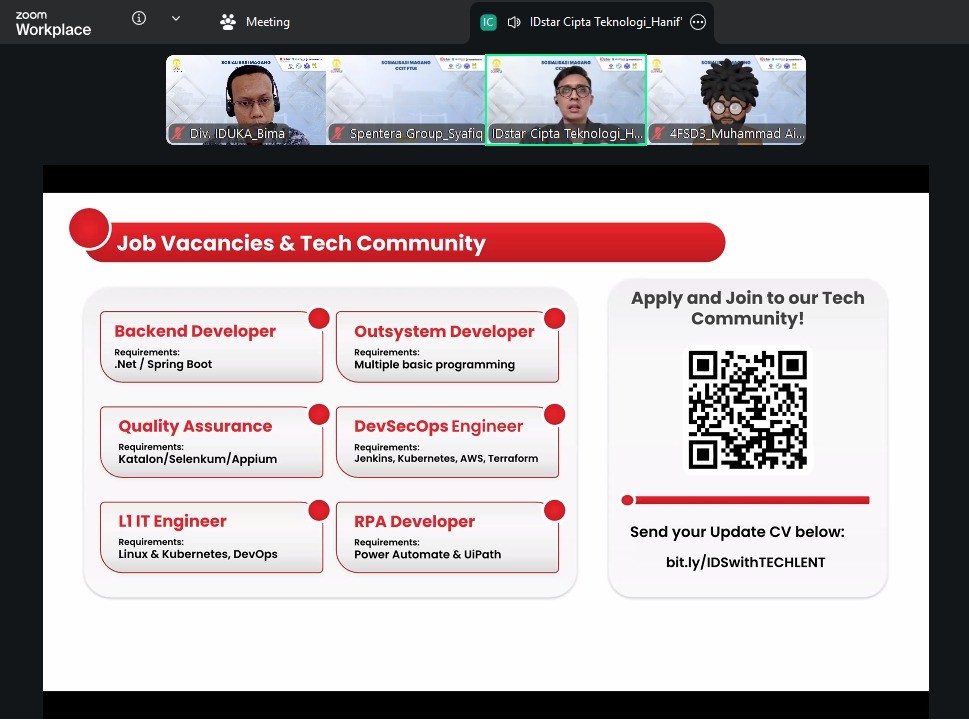Expand the dropdown arrow beside the info icon
Image resolution: width=969 pixels, height=720 pixels.
[x=176, y=19]
